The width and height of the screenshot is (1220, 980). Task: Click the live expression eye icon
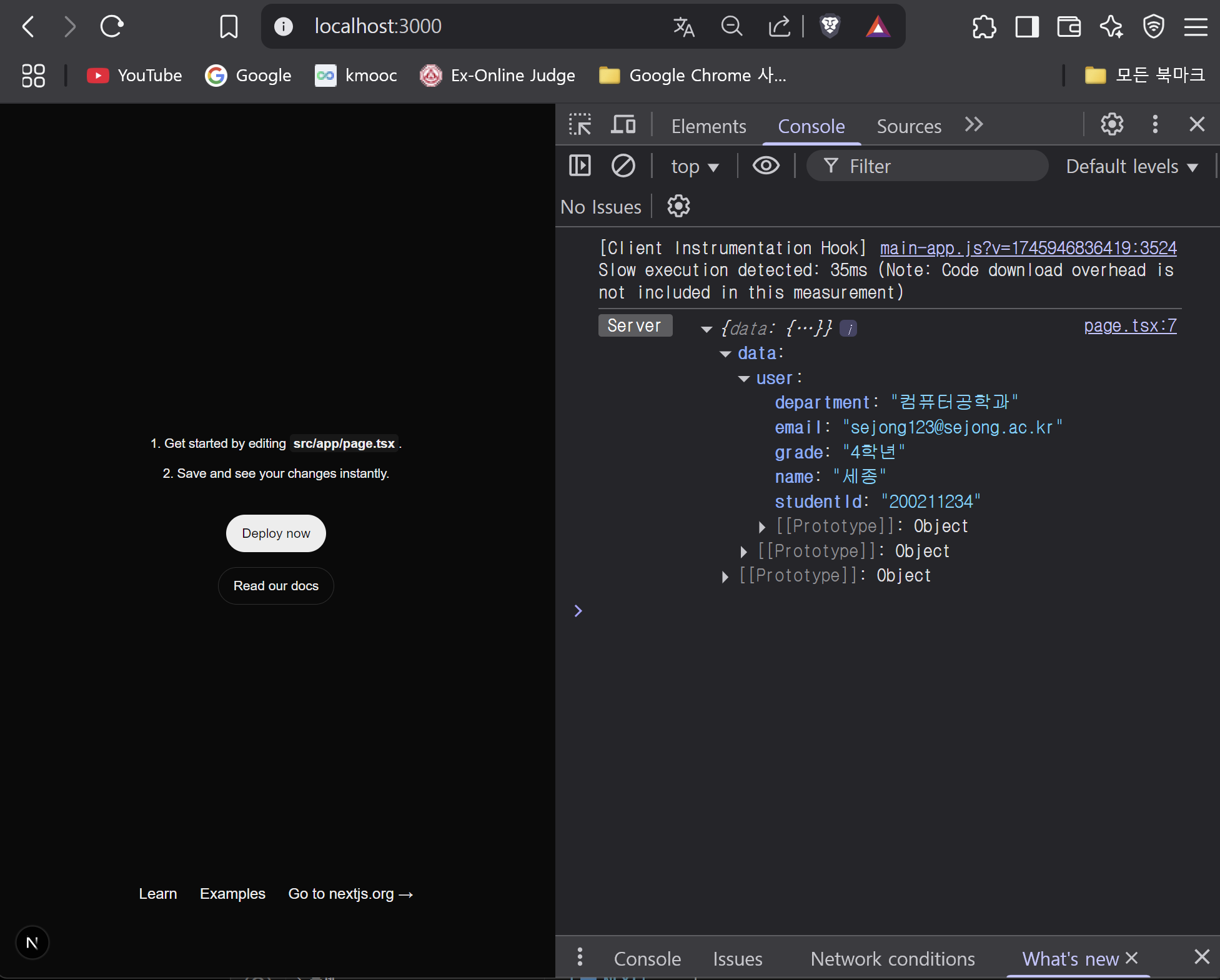[766, 166]
